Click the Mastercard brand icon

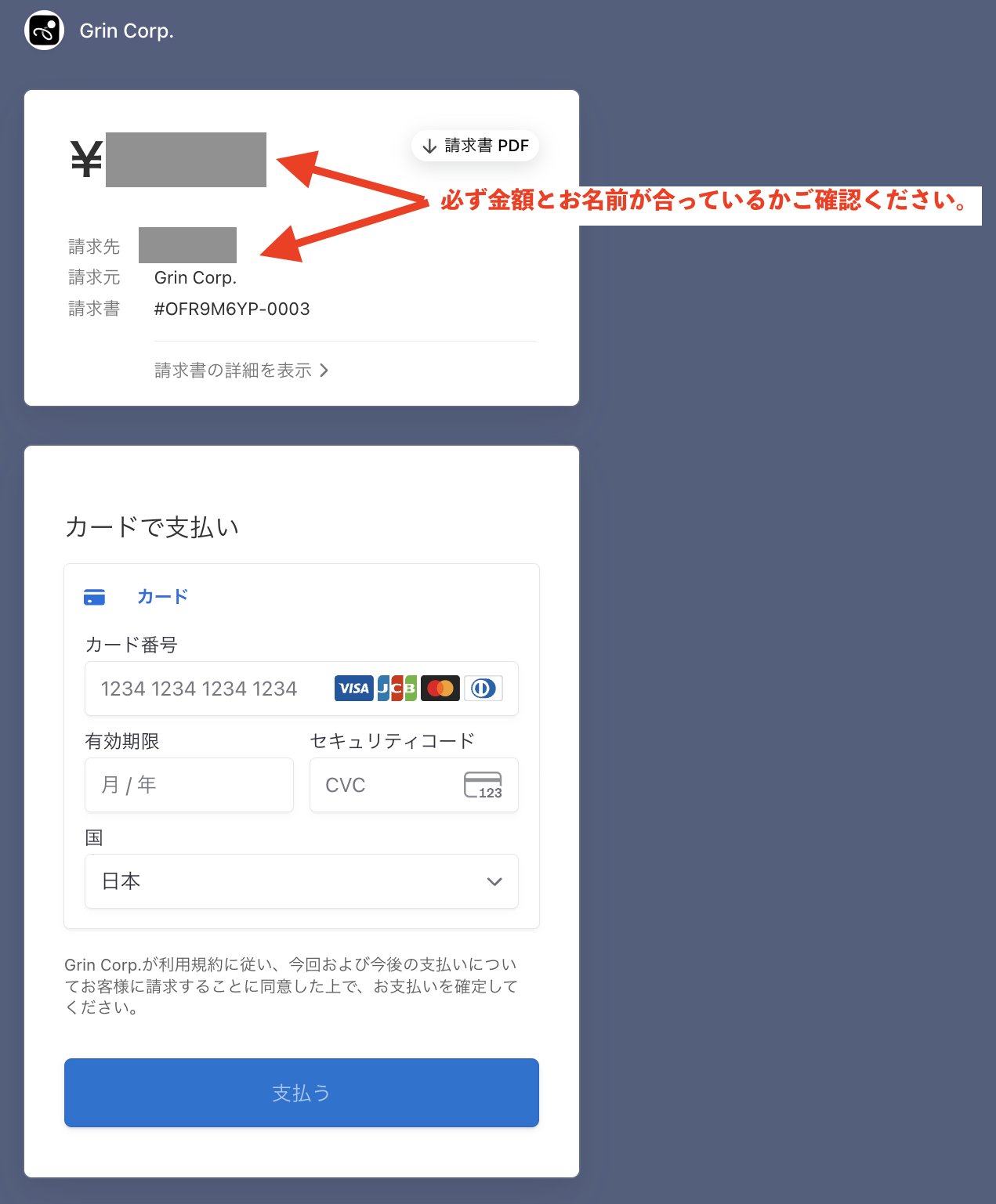click(440, 689)
